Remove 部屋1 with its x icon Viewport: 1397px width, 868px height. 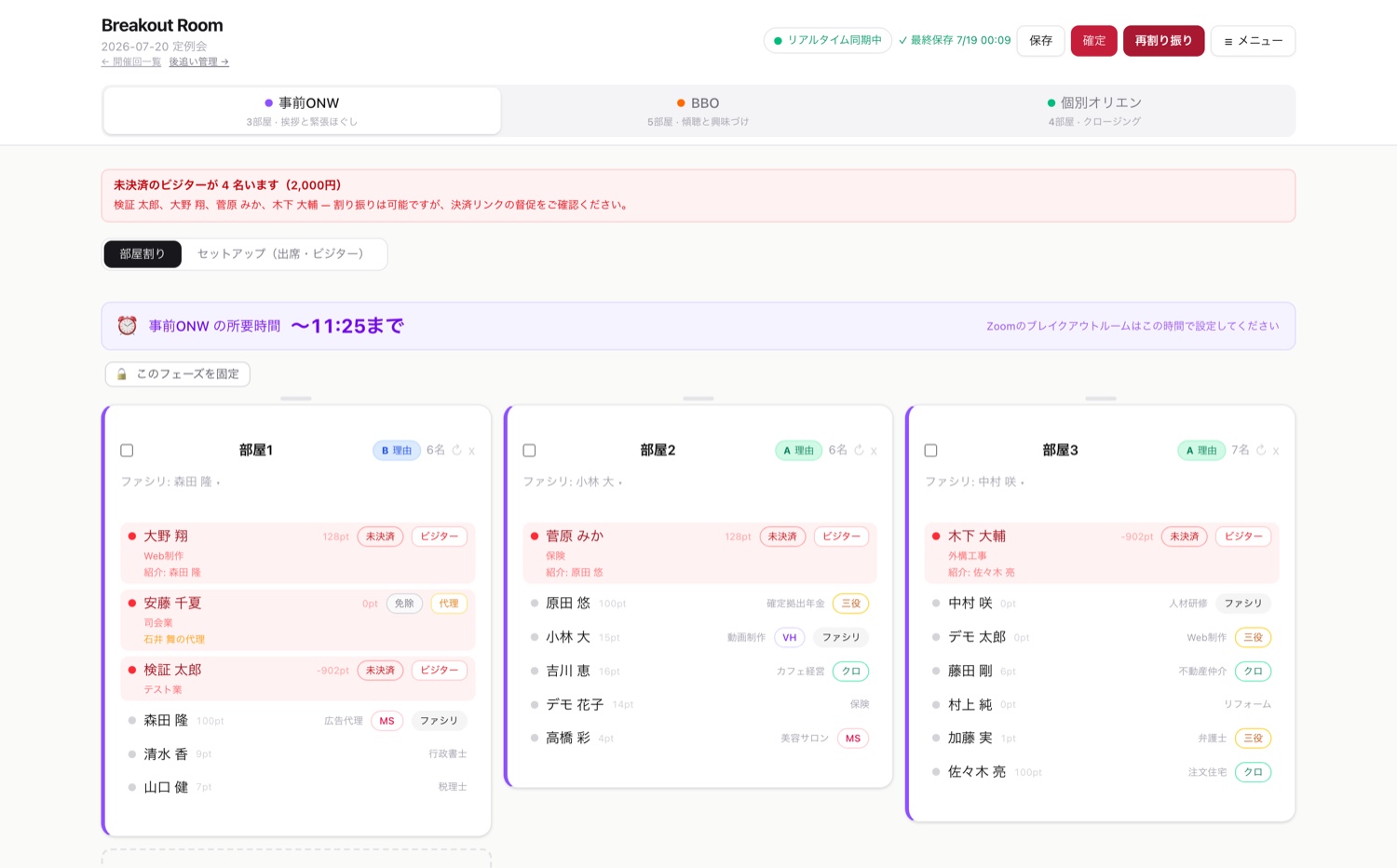point(471,451)
